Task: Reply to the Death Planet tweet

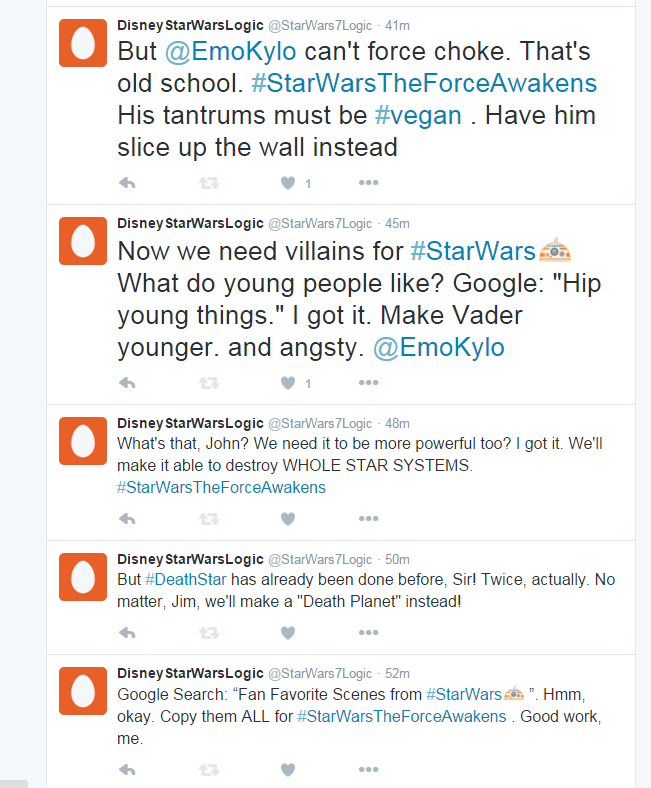Action: click(127, 633)
